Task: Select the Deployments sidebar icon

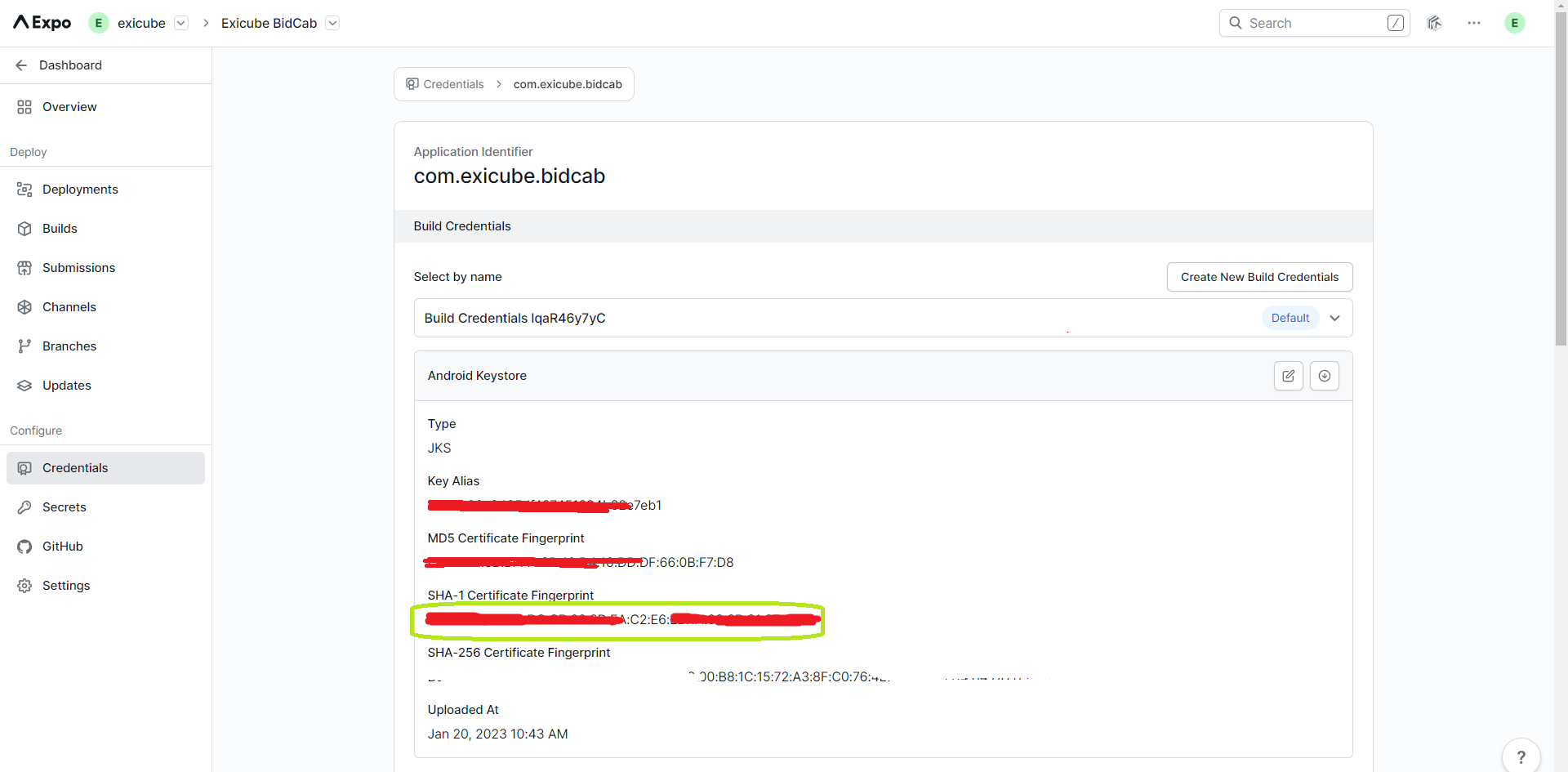Action: [24, 189]
